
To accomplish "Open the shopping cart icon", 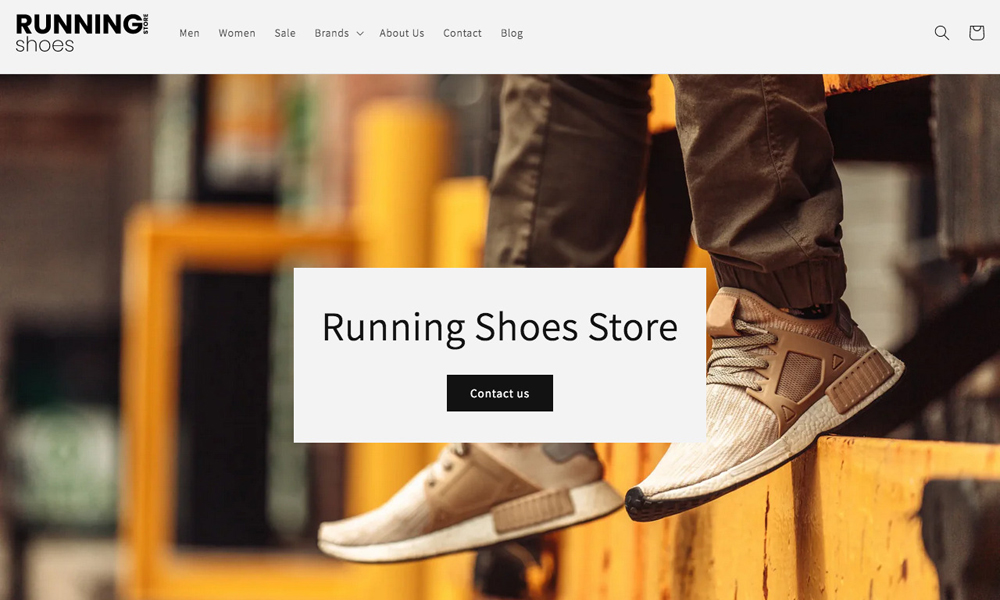I will pyautogui.click(x=976, y=33).
